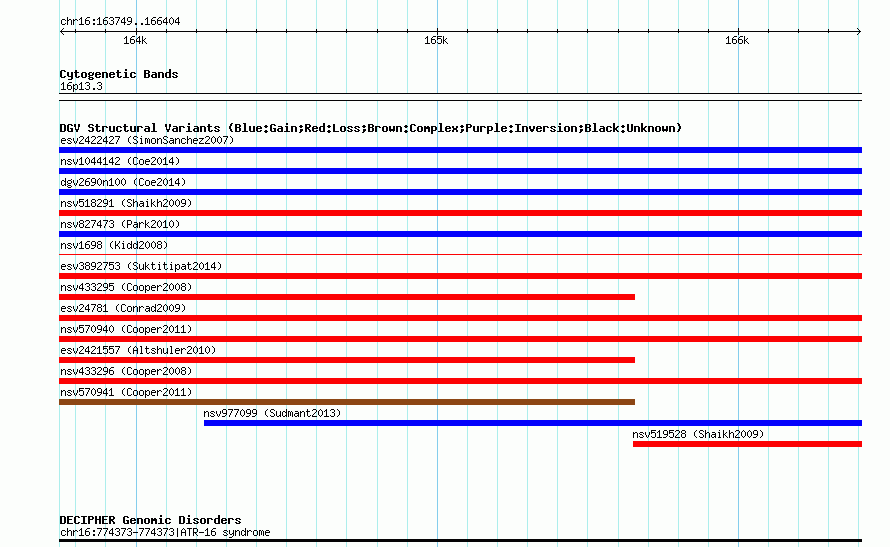Image resolution: width=890 pixels, height=547 pixels.
Task: Click the chr16:163749..166404 coordinate label
Action: [x=120, y=21]
